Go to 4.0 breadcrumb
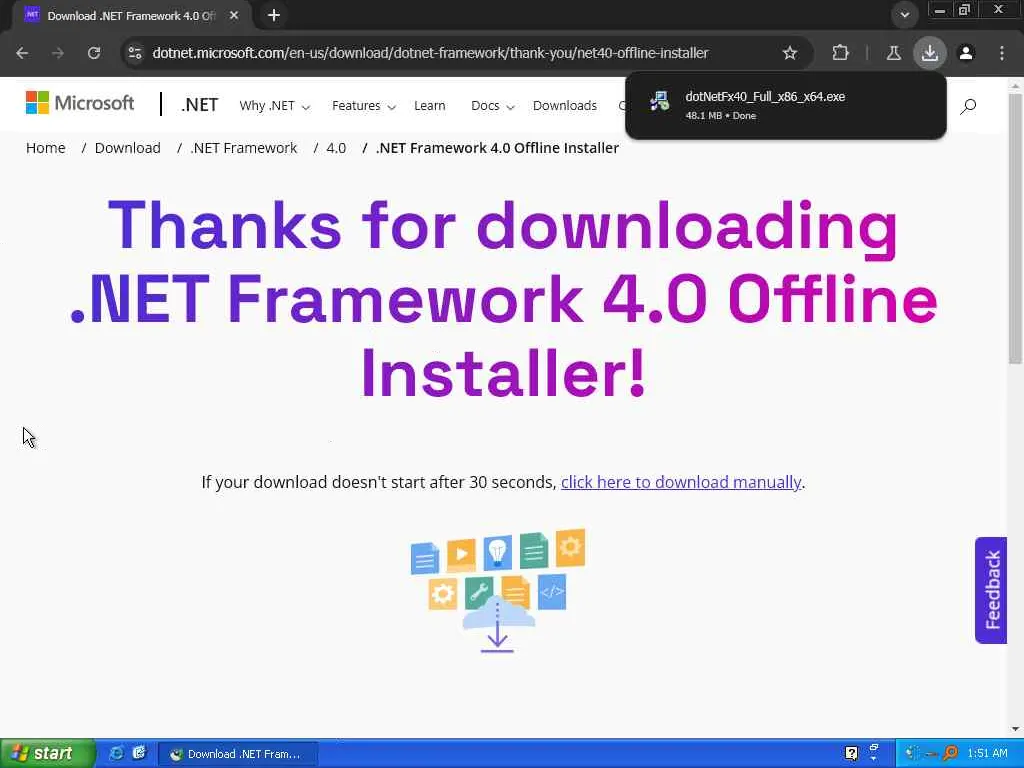Image resolution: width=1024 pixels, height=768 pixels. tap(336, 148)
